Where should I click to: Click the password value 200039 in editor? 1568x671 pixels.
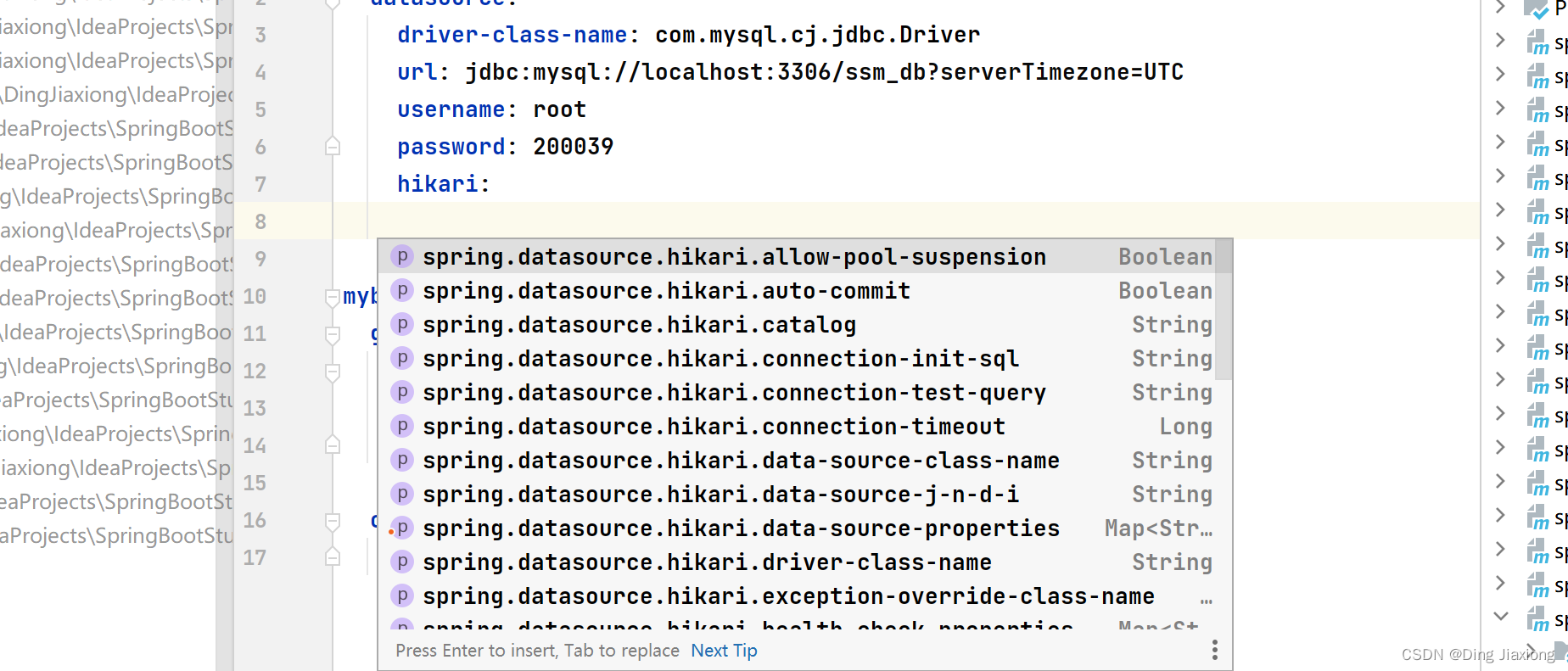(573, 147)
